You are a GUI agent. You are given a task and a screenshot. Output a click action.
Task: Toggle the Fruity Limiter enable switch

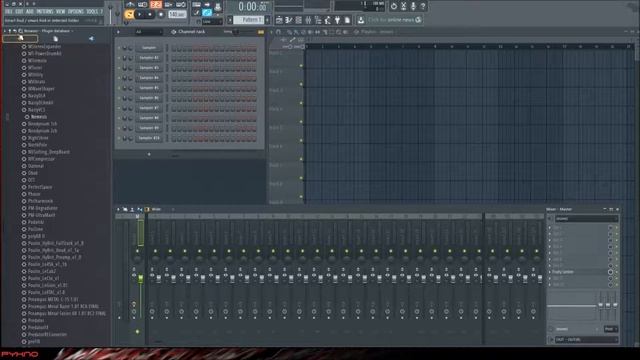tap(611, 272)
